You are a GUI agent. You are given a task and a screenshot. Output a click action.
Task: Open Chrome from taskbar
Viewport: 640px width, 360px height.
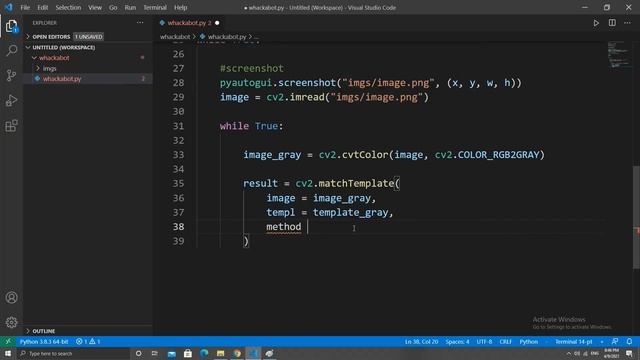[x=237, y=353]
